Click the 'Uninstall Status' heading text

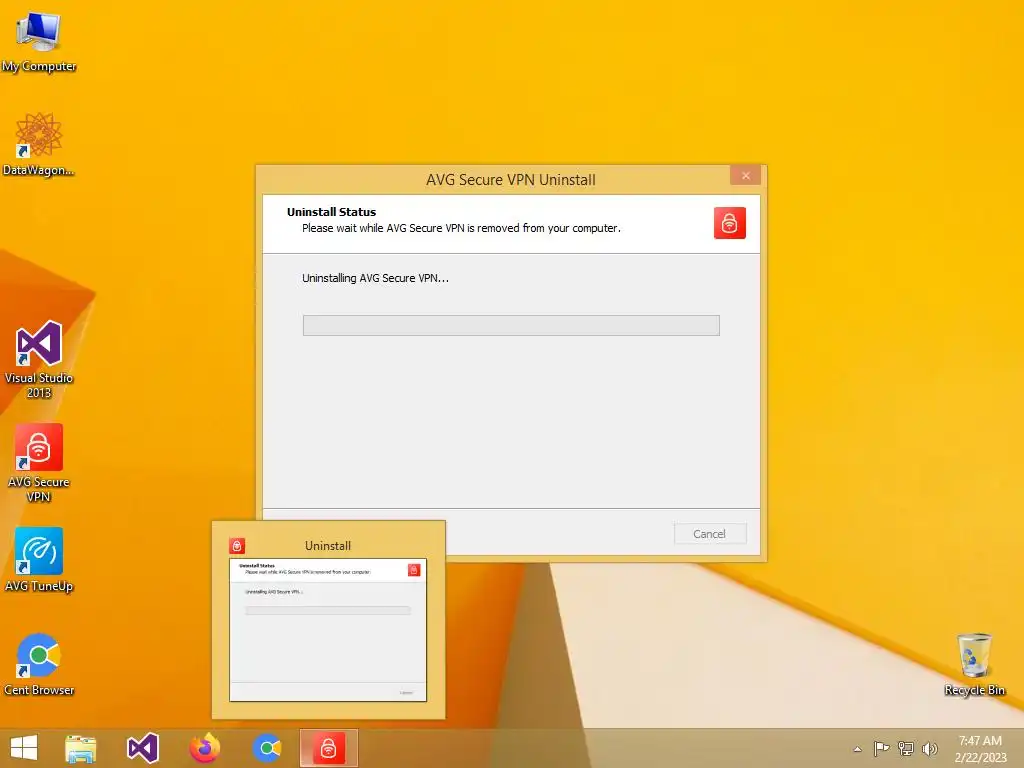[x=331, y=212]
